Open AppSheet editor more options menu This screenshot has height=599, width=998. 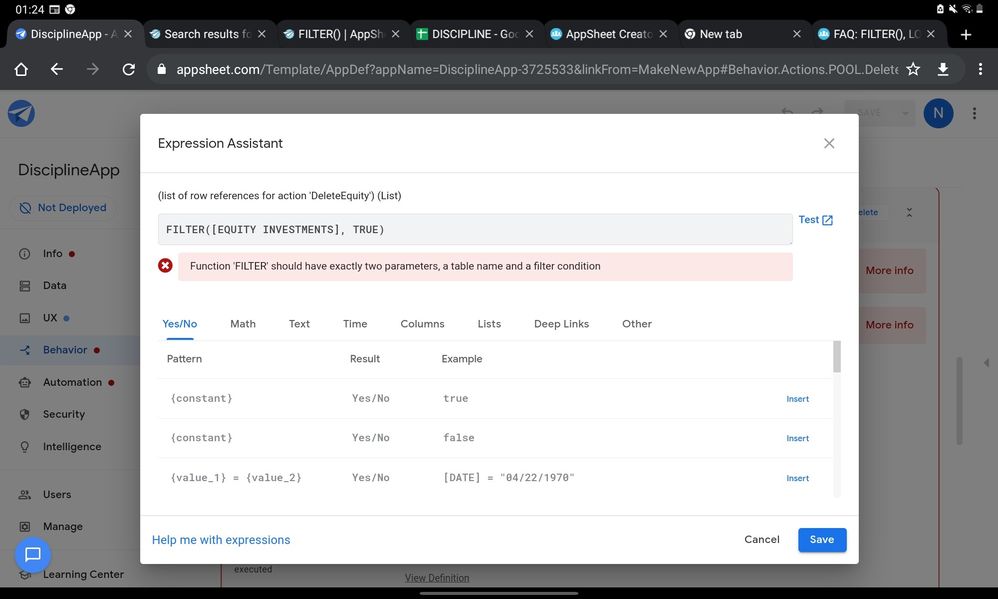[974, 113]
